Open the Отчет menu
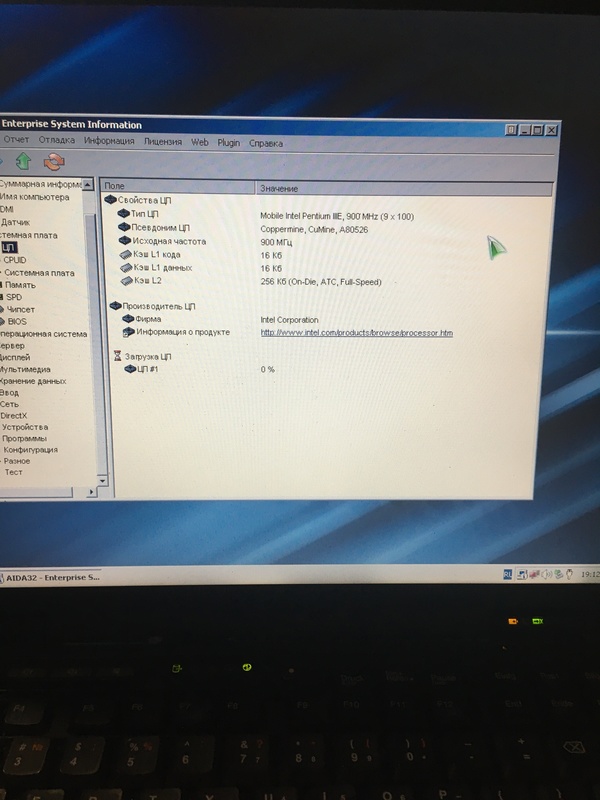 point(16,139)
